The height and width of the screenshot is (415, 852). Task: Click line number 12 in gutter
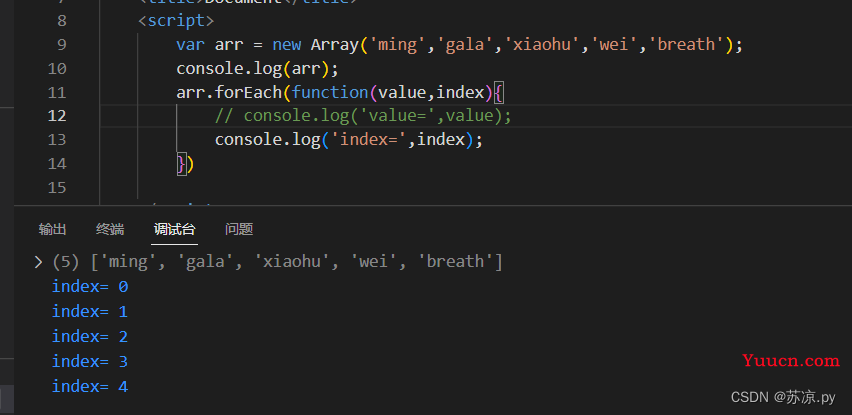click(x=57, y=116)
